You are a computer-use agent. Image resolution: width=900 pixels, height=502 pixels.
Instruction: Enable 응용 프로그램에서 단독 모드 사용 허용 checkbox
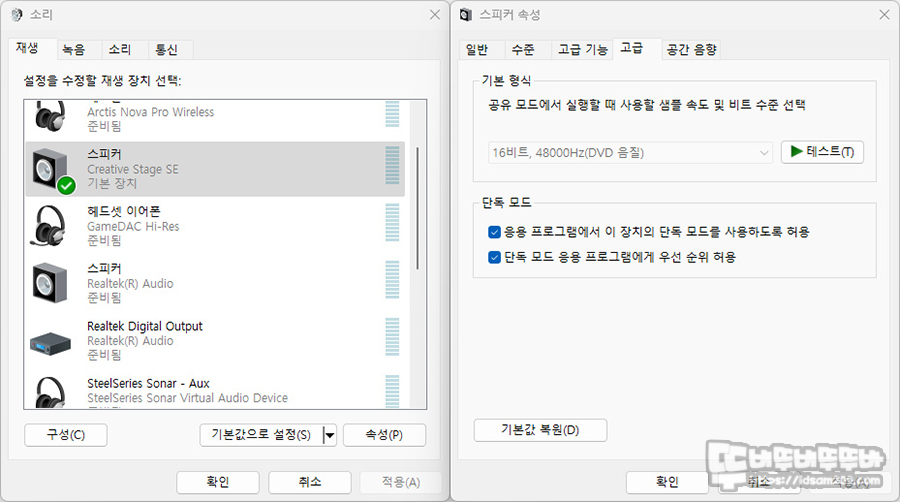494,232
